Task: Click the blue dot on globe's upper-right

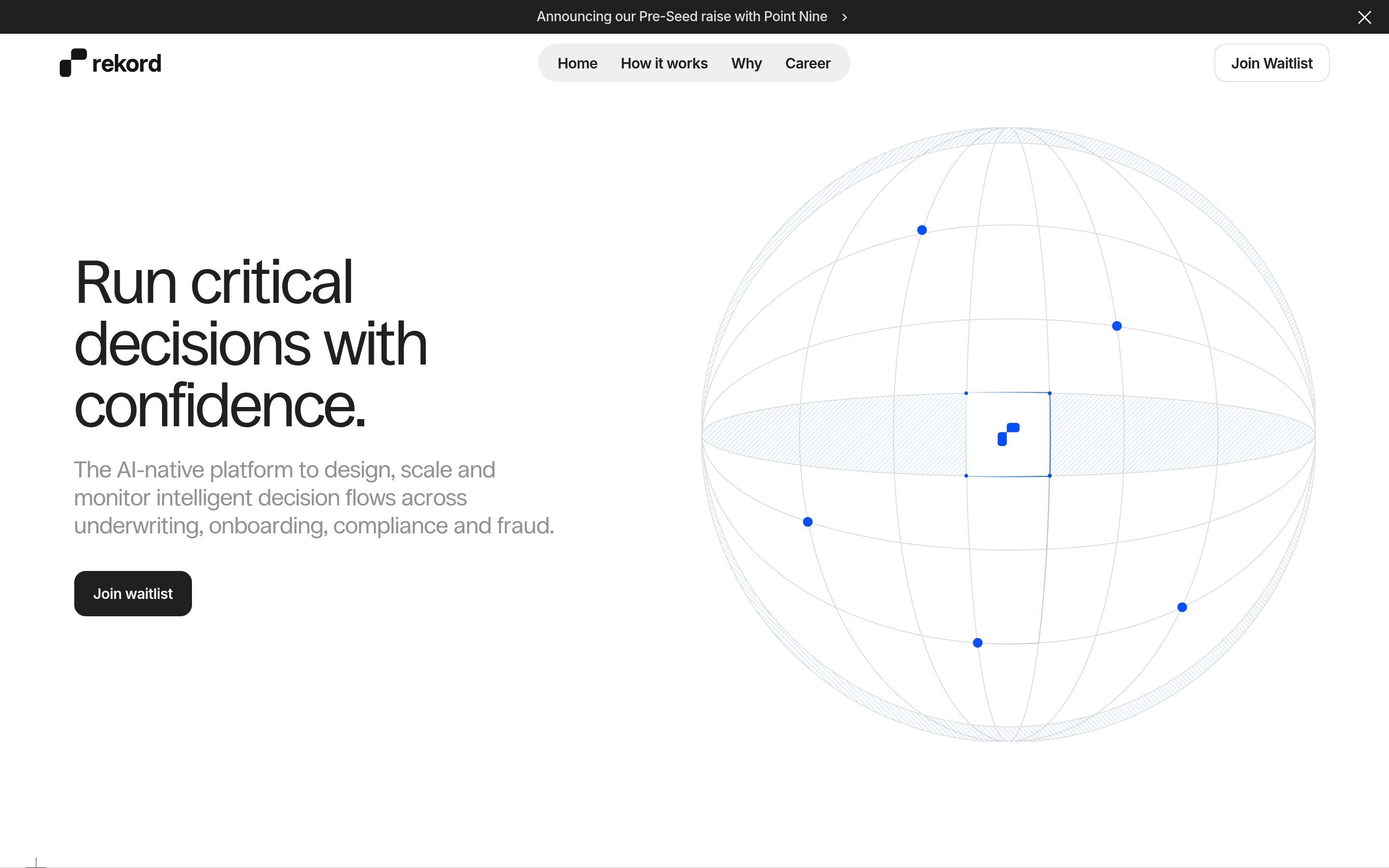Action: [1116, 326]
